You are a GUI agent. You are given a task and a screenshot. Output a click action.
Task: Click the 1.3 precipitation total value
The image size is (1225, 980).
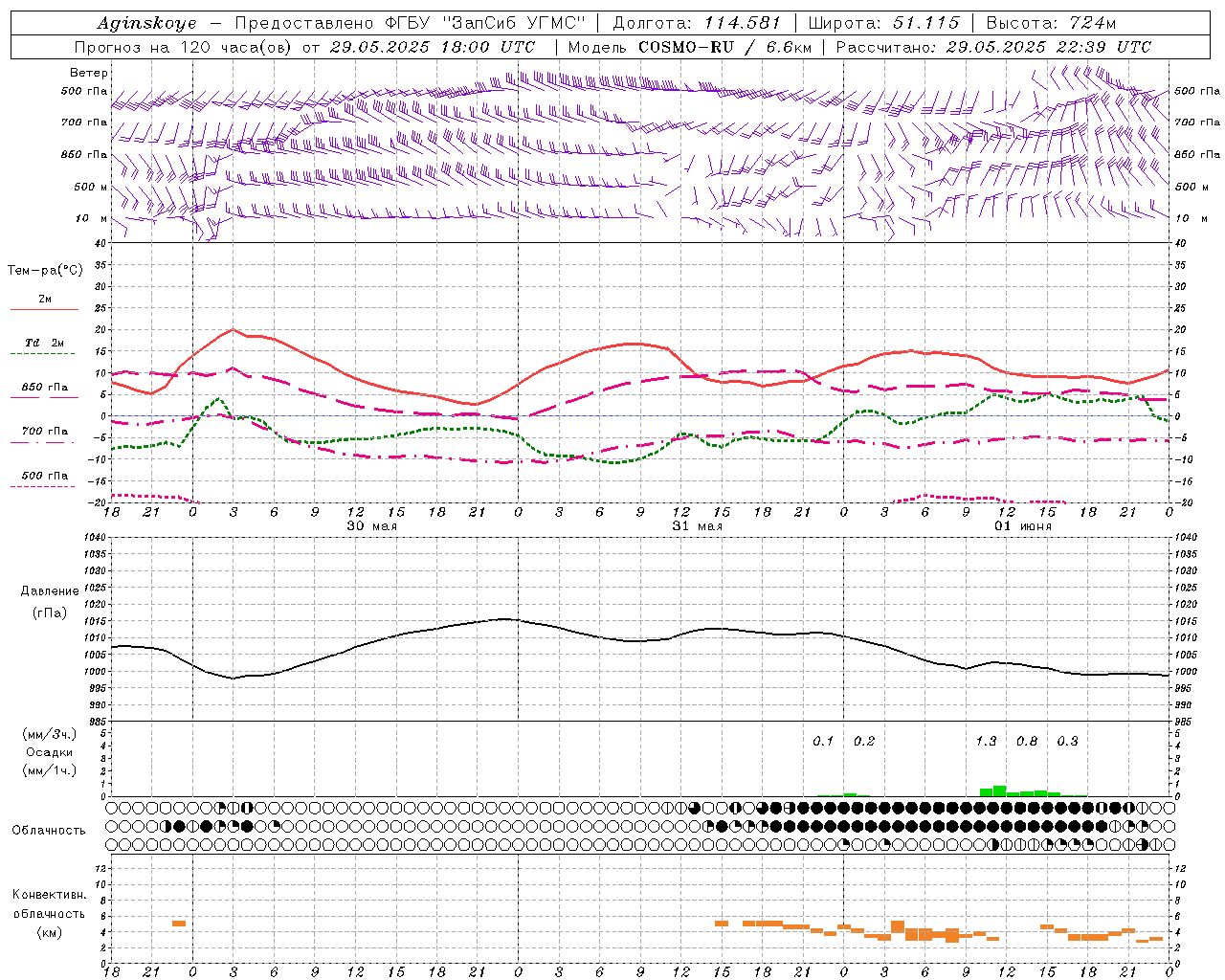coord(986,741)
